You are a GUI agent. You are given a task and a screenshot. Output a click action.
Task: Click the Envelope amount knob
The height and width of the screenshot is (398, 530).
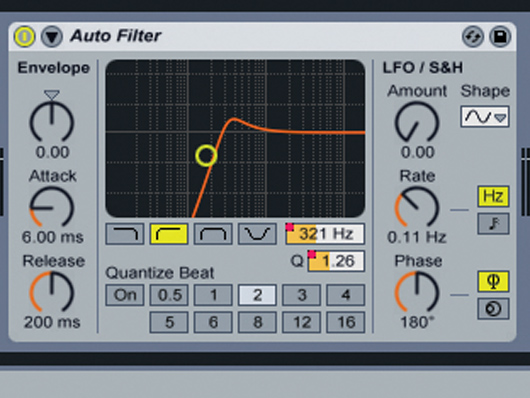[x=52, y=122]
